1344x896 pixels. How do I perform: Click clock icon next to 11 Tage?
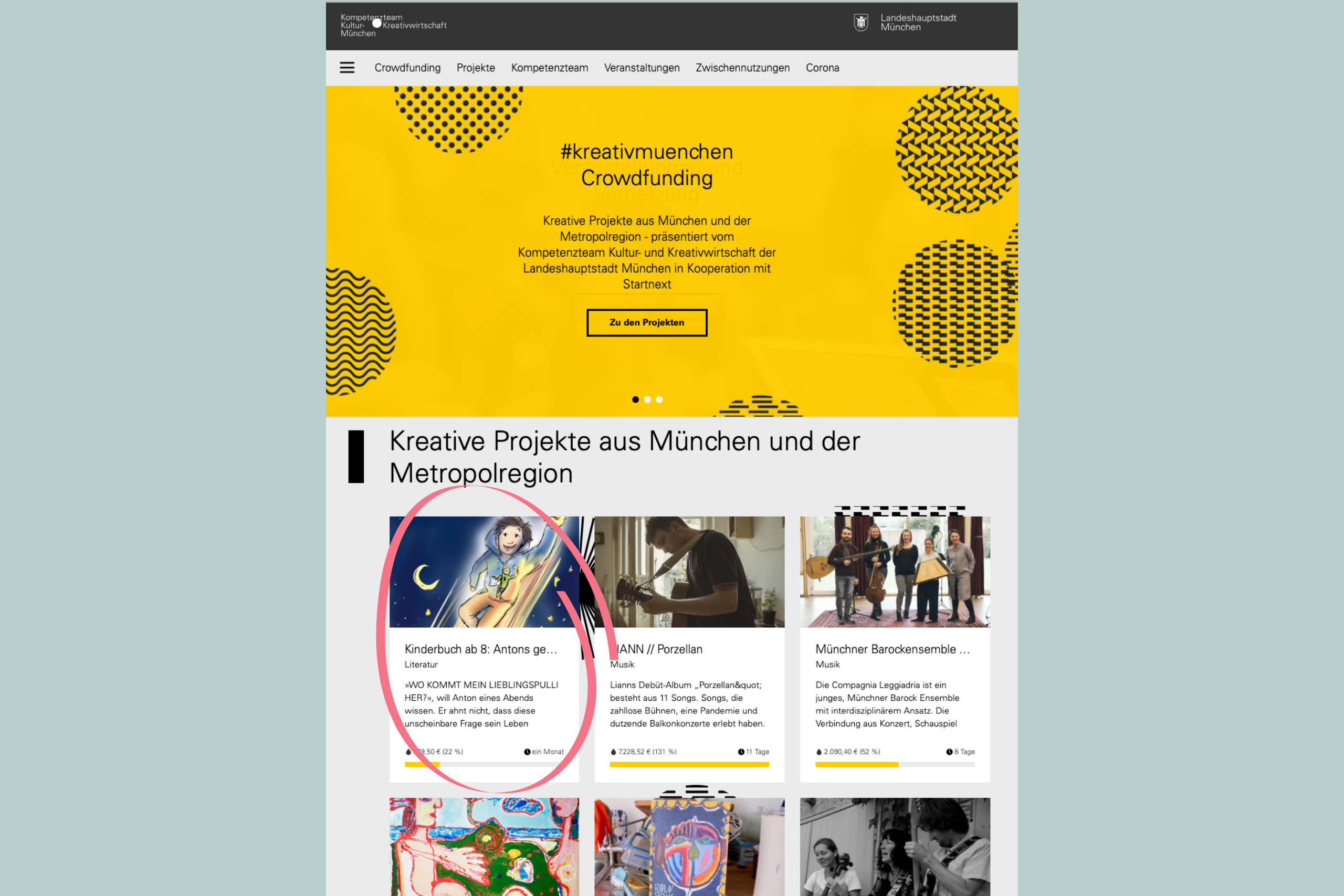pos(741,752)
